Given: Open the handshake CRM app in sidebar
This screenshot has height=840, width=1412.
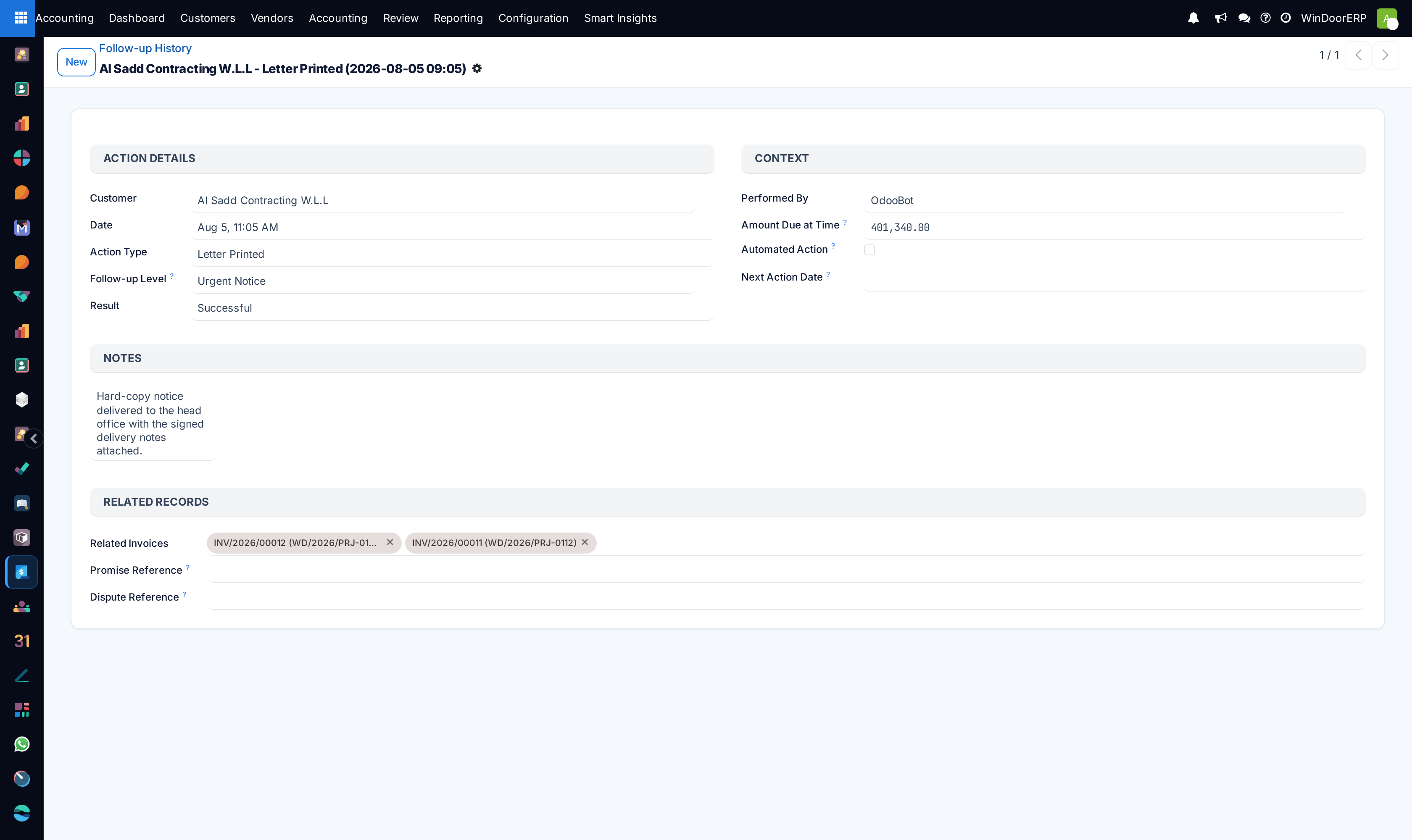Looking at the screenshot, I should [21, 296].
